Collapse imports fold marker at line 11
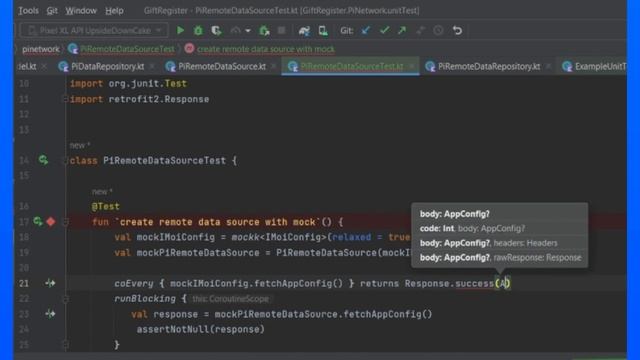The width and height of the screenshot is (640, 360). [x=65, y=99]
